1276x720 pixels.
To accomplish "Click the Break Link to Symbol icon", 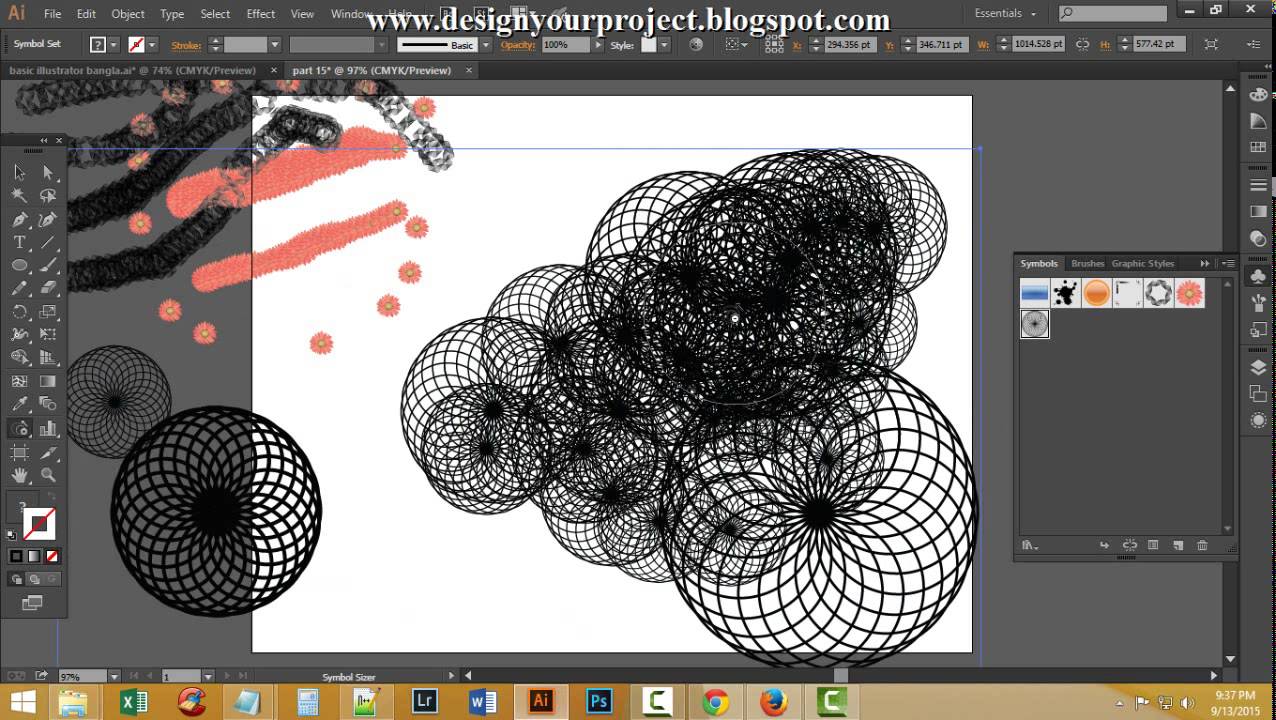I will click(1129, 545).
